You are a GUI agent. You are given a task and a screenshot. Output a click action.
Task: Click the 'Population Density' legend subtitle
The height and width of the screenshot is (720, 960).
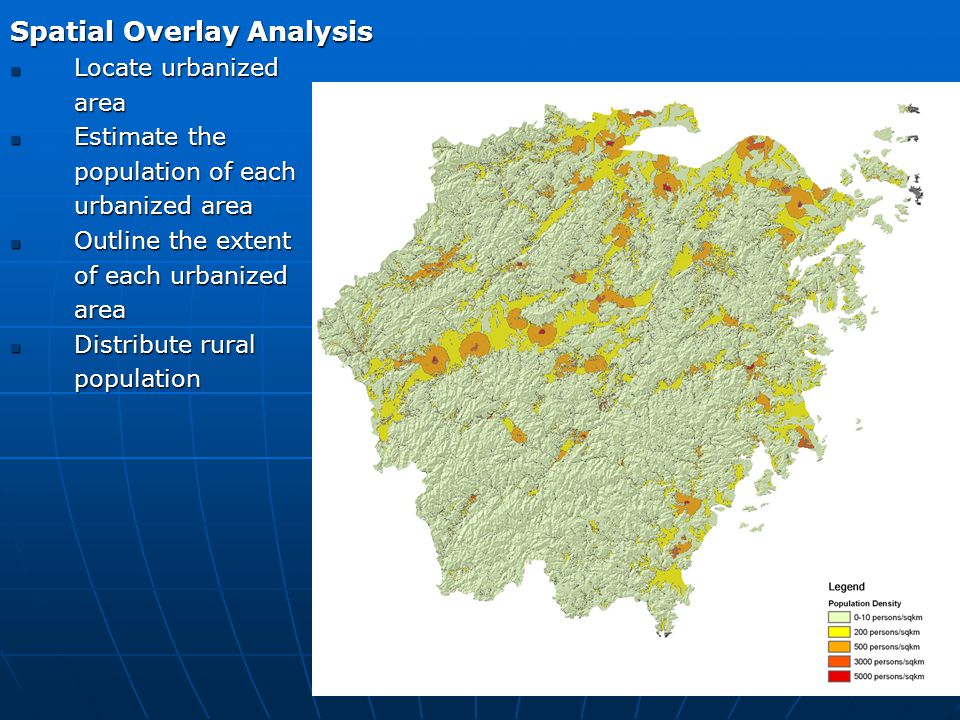pos(864,603)
